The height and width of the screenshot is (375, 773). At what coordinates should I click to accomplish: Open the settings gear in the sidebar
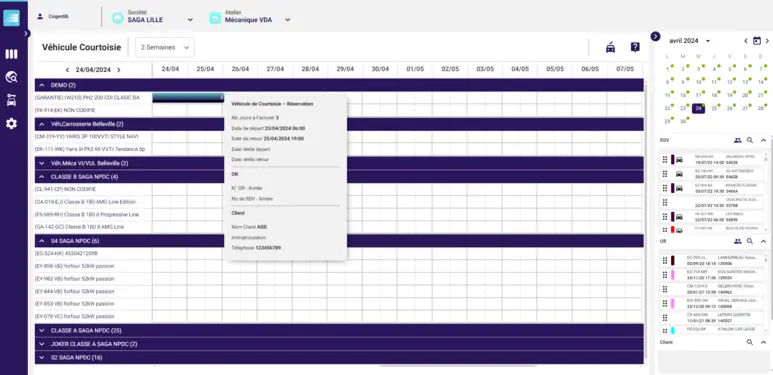click(11, 123)
